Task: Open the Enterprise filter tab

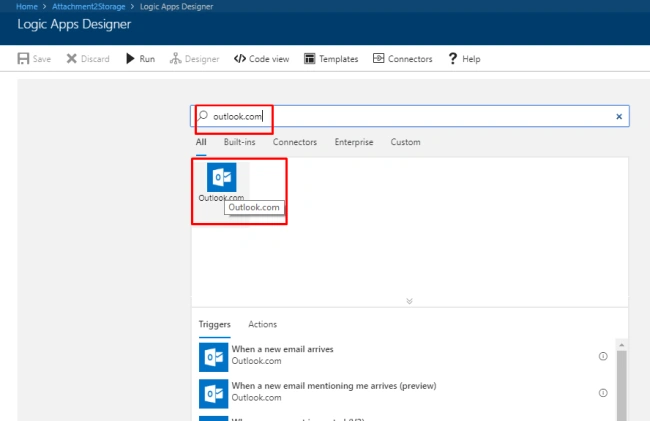Action: [x=354, y=142]
